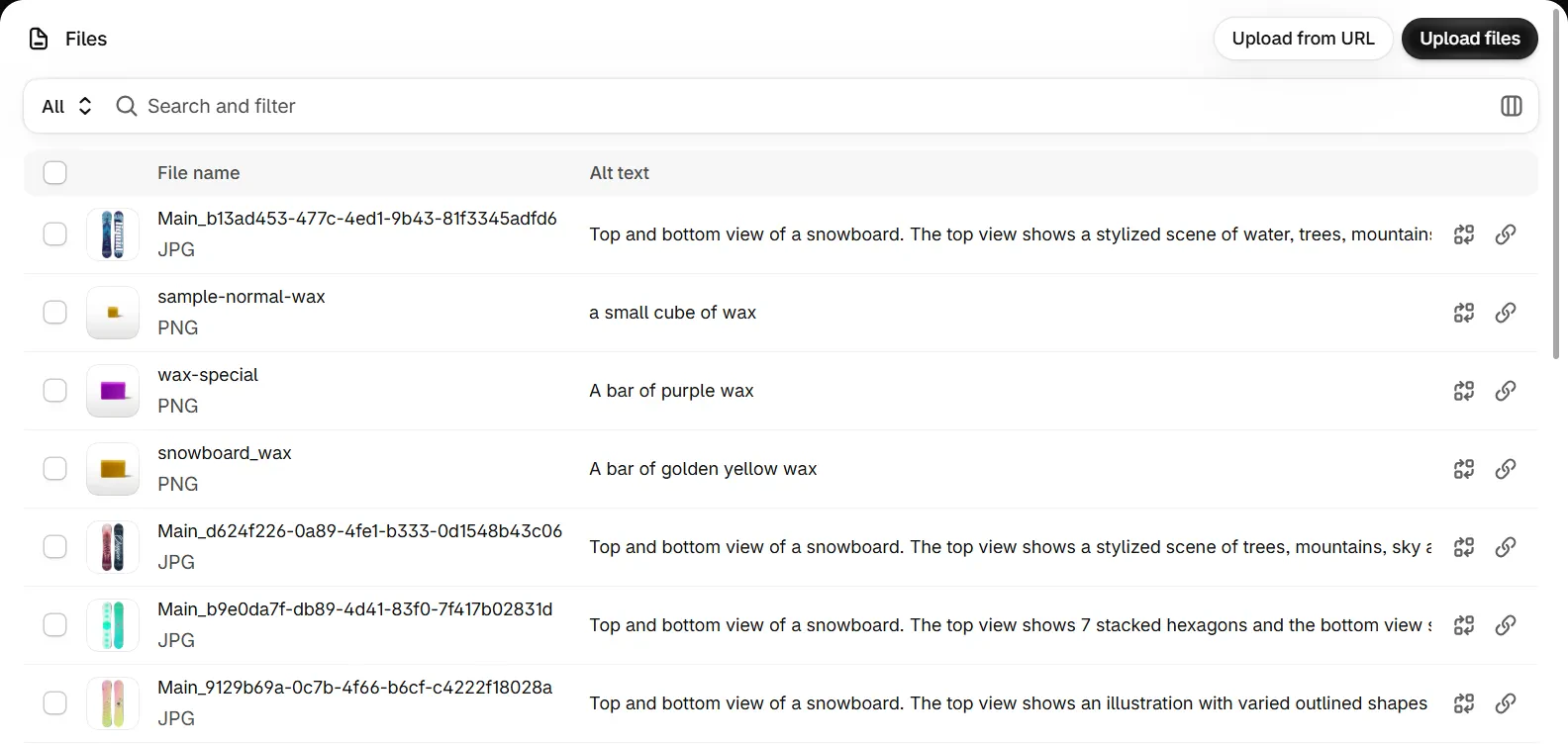Select the Main_b13ad453 file checkbox
Screen dimensions: 1568x744
tap(55, 234)
